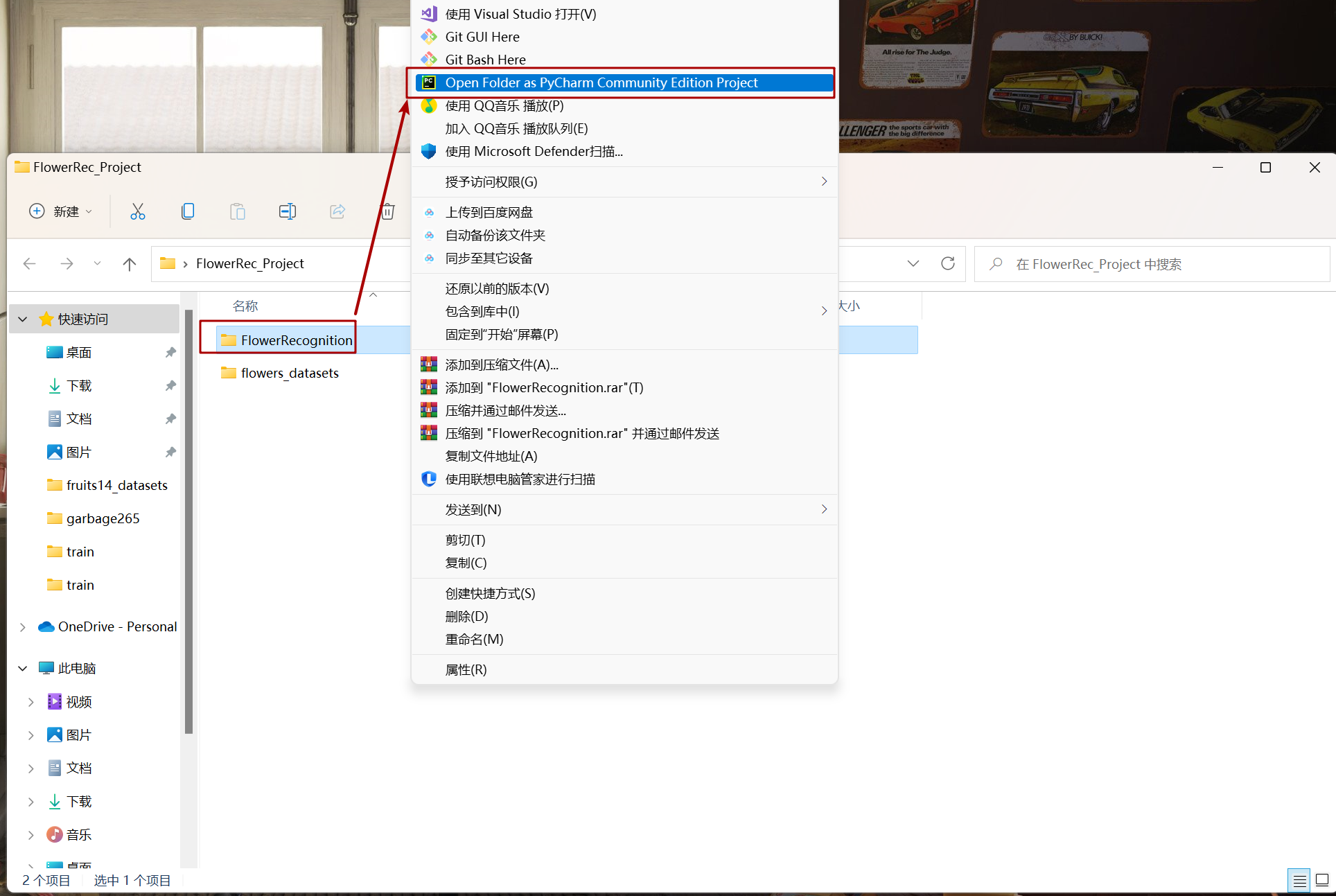Screen dimensions: 1336x896
Task: Click the Cut scissors icon in toolbar
Action: [x=138, y=211]
